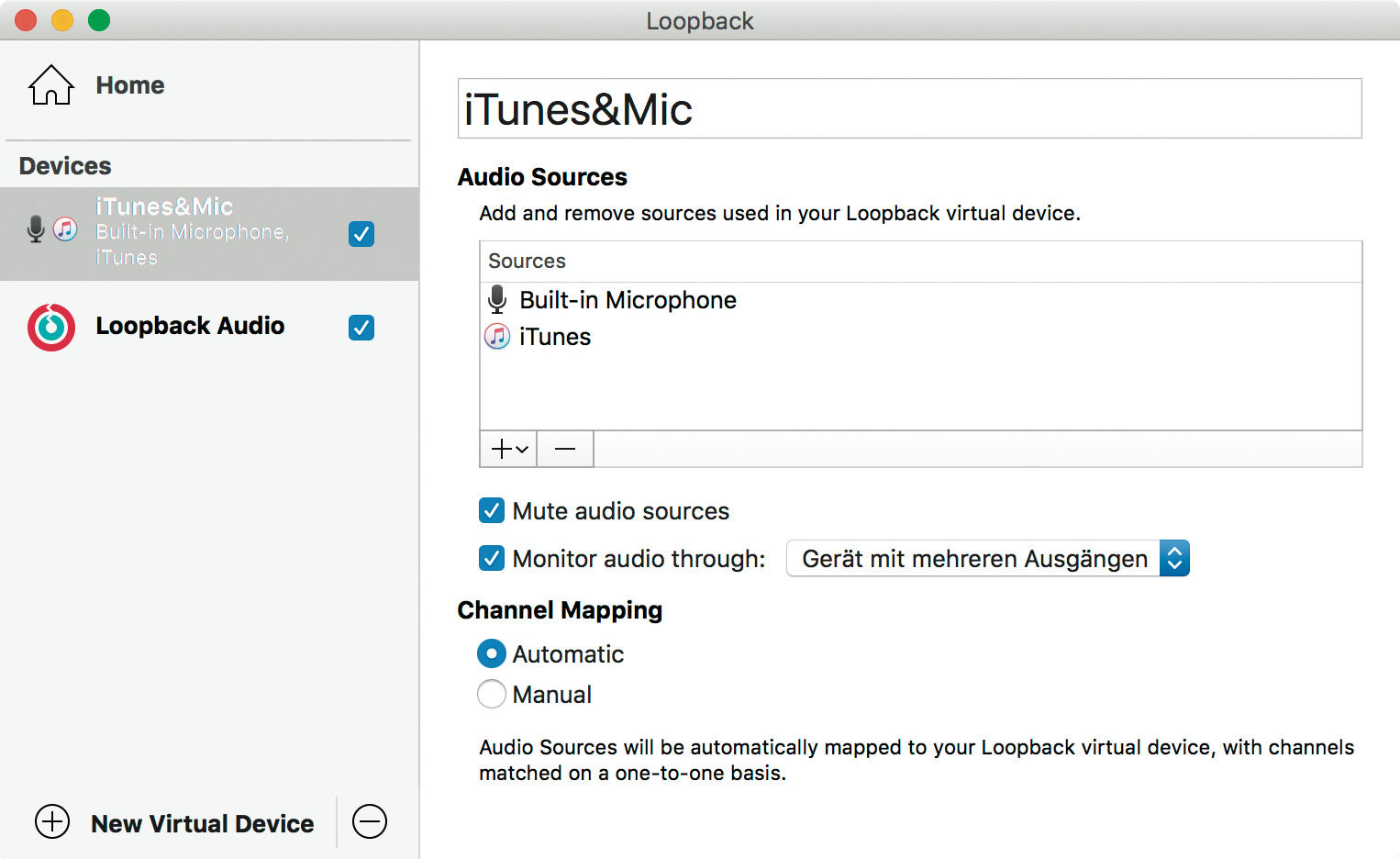Screen dimensions: 1400x859
Task: Remove the selected device with the minus circle
Action: 370,821
